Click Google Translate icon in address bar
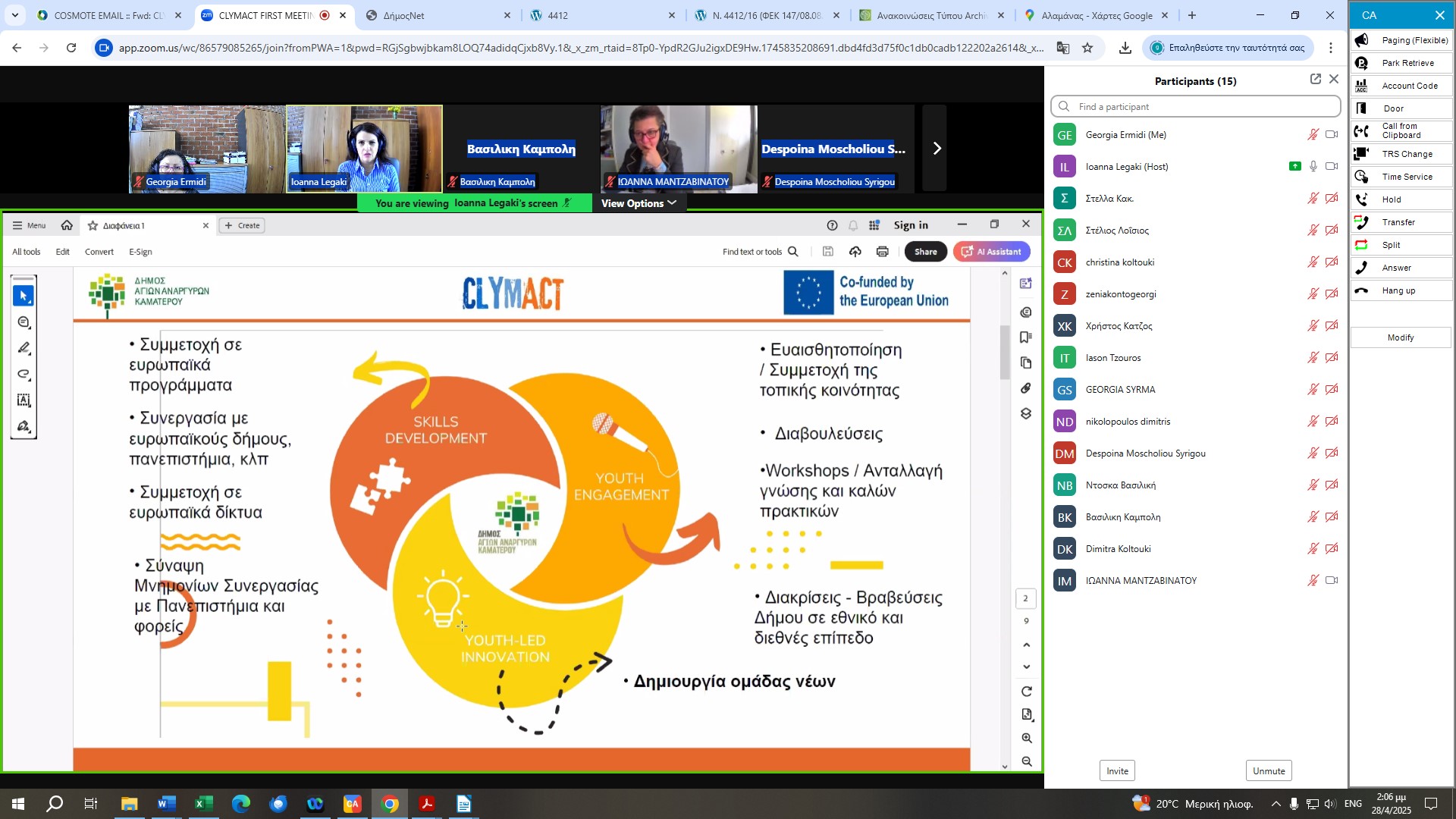 tap(1063, 48)
